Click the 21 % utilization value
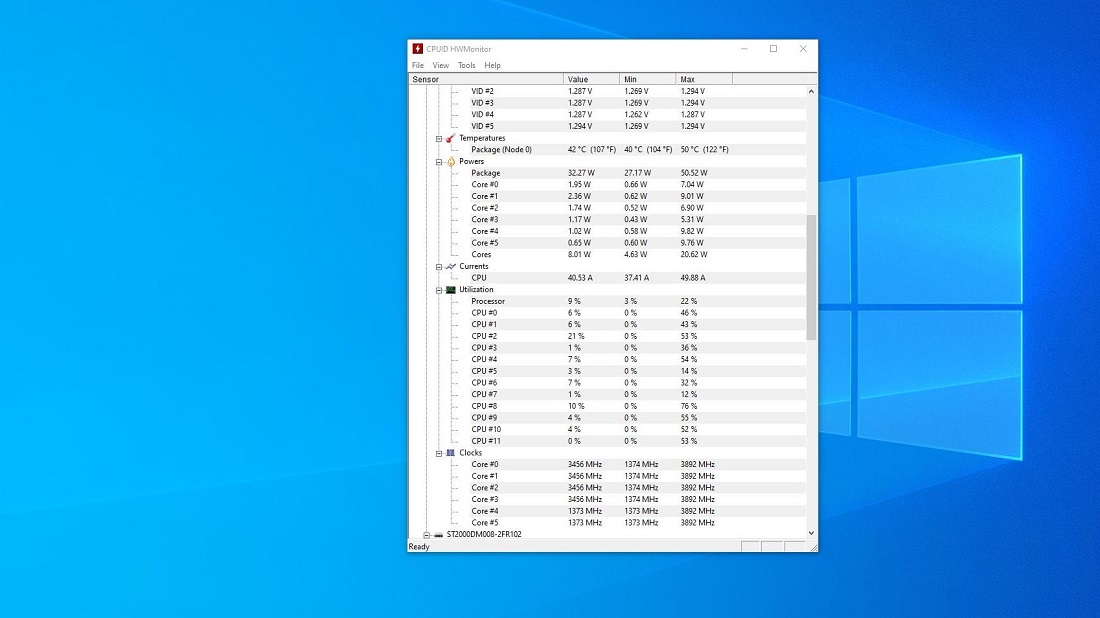Screen dimensions: 1100x618 (x=576, y=336)
